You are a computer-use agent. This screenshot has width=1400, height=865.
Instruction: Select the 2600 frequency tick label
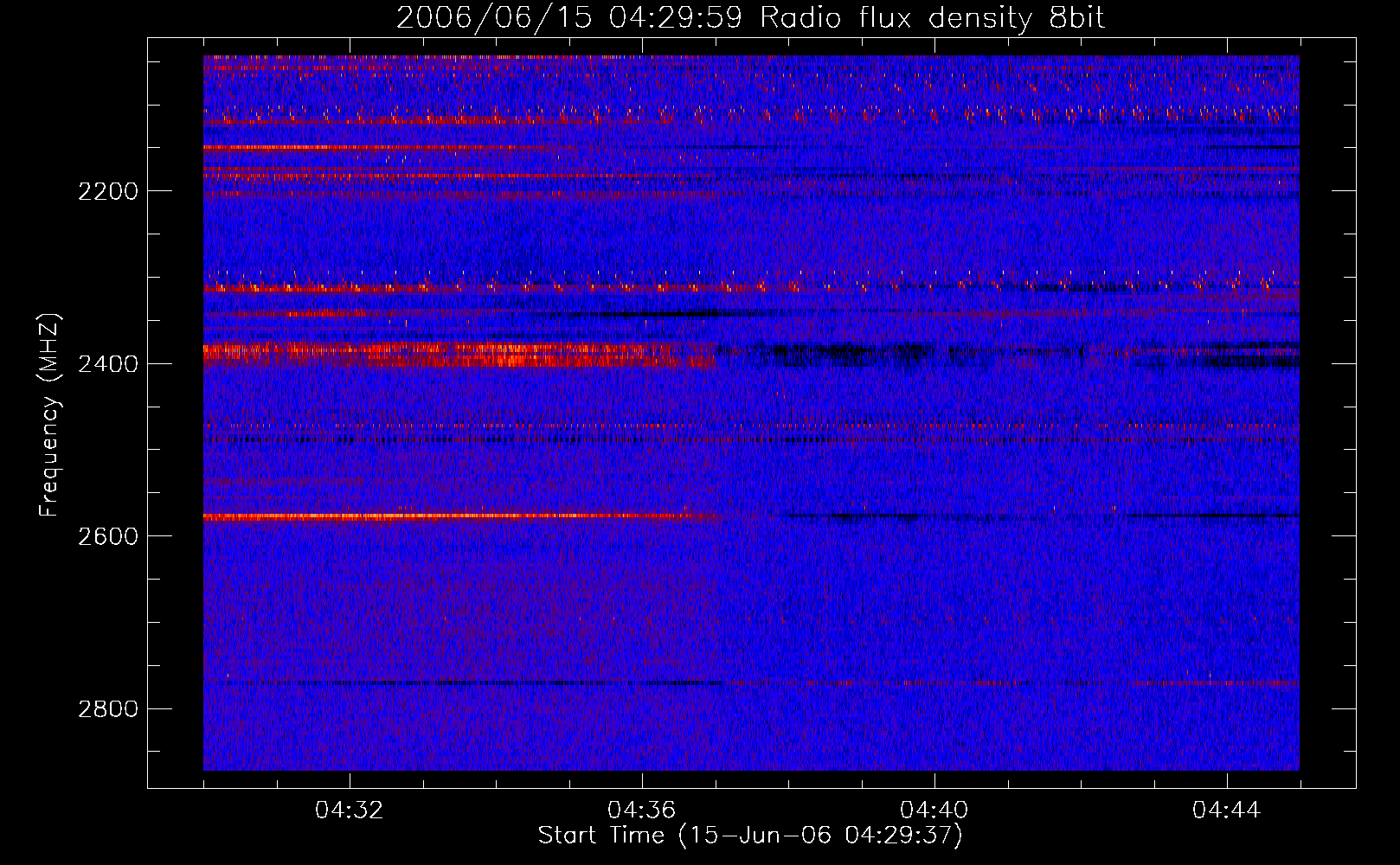[x=108, y=536]
